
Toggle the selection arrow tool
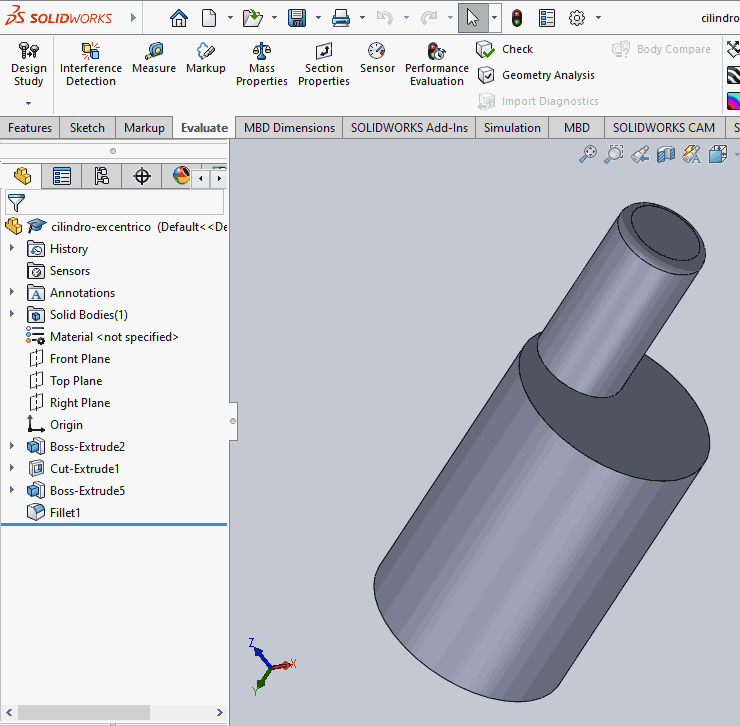pos(473,18)
